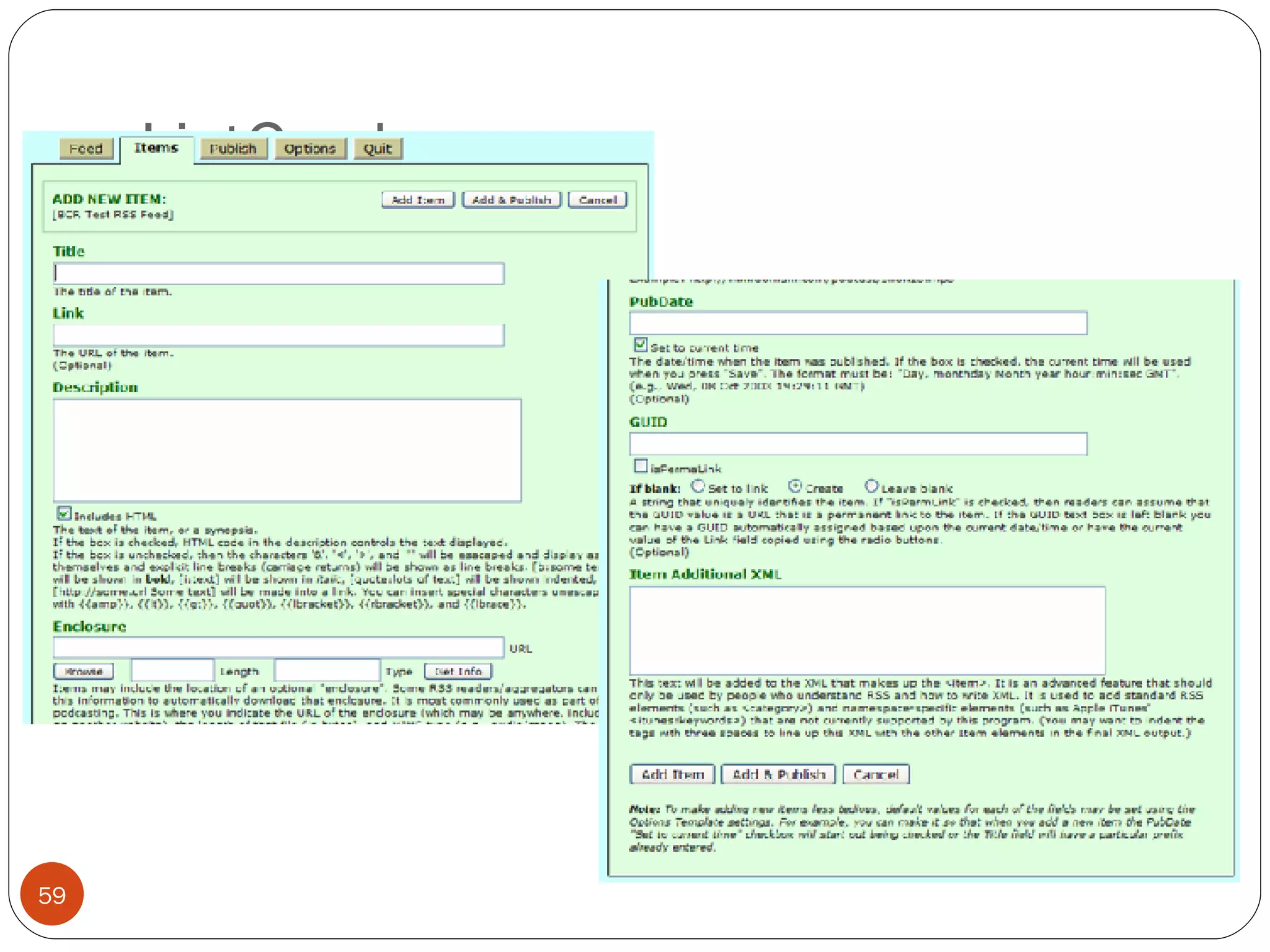Screen dimensions: 1270x952
Task: Click inside the Description text area
Action: tap(287, 450)
